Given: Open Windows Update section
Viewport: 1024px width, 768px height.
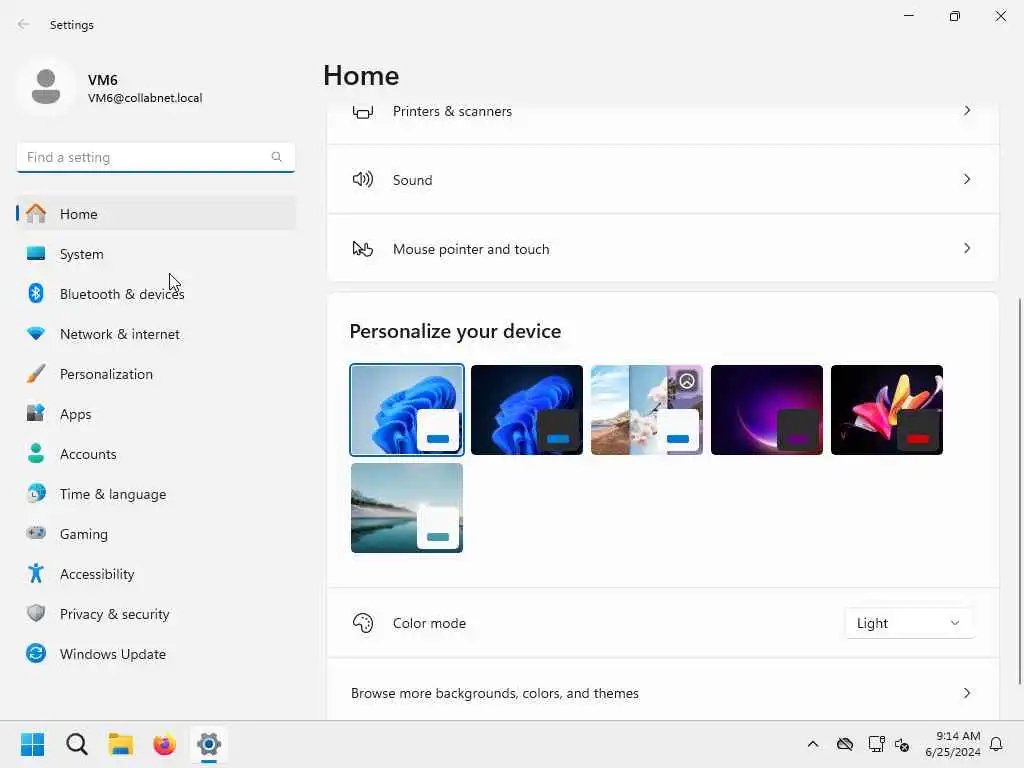Looking at the screenshot, I should [156, 653].
